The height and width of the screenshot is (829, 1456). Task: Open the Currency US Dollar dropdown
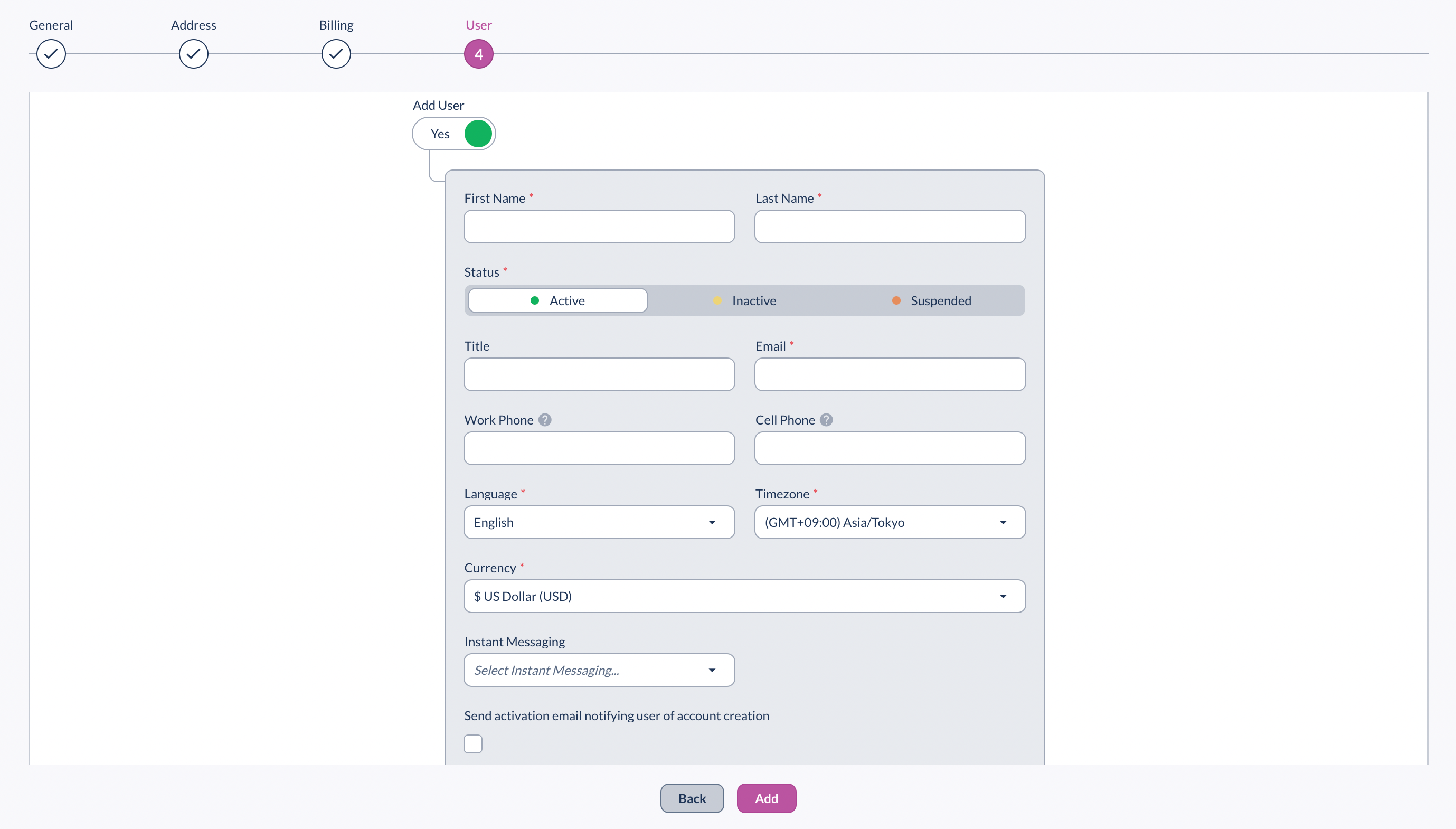[x=744, y=596]
